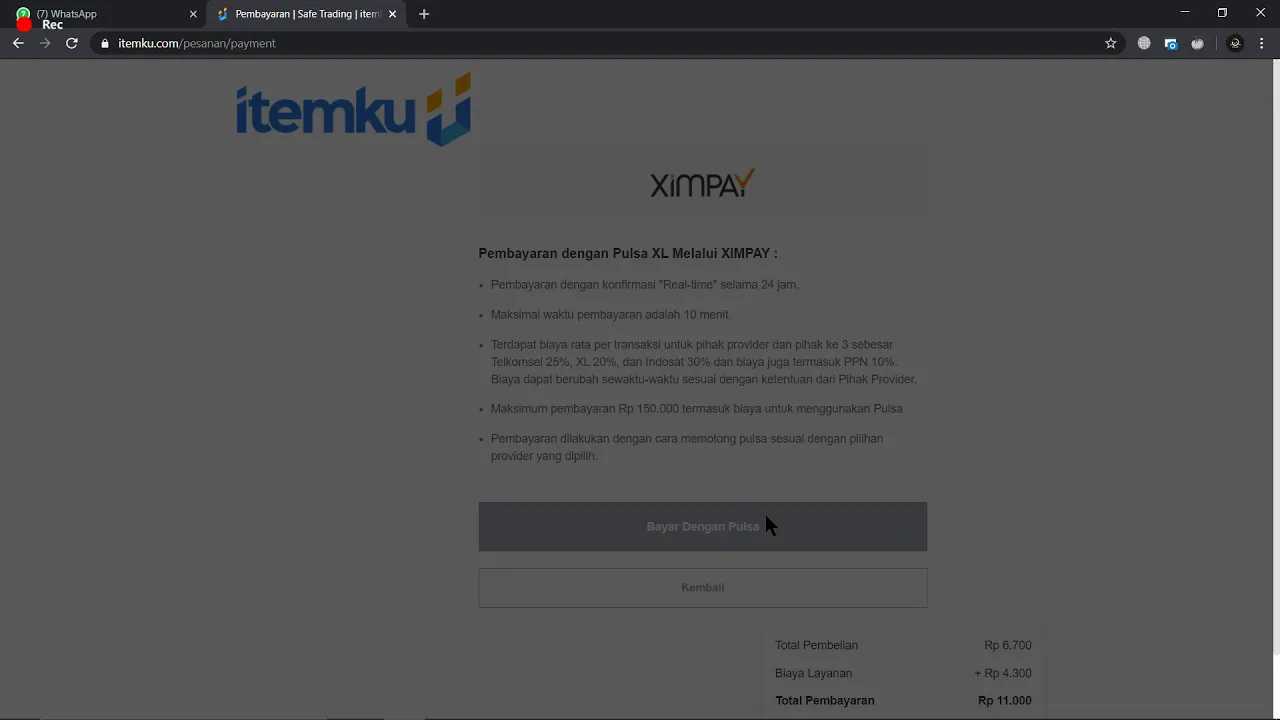Click the address bar URL
This screenshot has height=720, width=1280.
tap(197, 43)
